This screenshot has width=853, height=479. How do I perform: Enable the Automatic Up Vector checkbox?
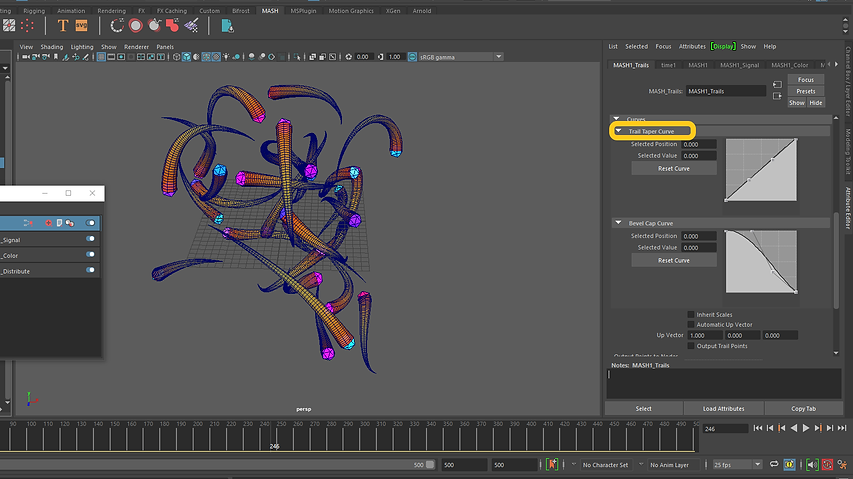[691, 324]
